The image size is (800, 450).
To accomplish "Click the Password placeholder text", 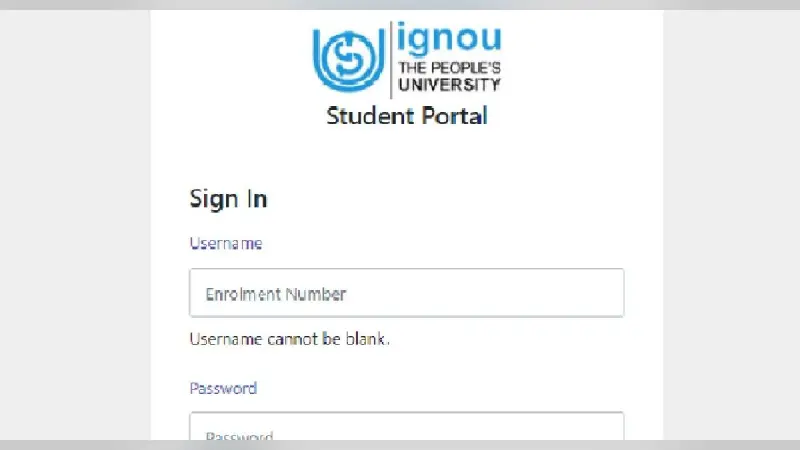I will tap(239, 436).
